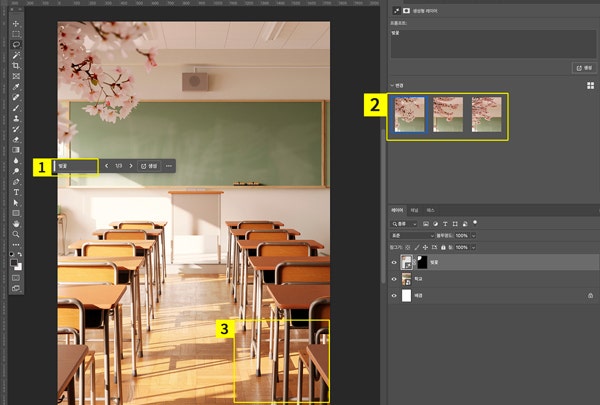Filter layers by smart objects

click(465, 224)
